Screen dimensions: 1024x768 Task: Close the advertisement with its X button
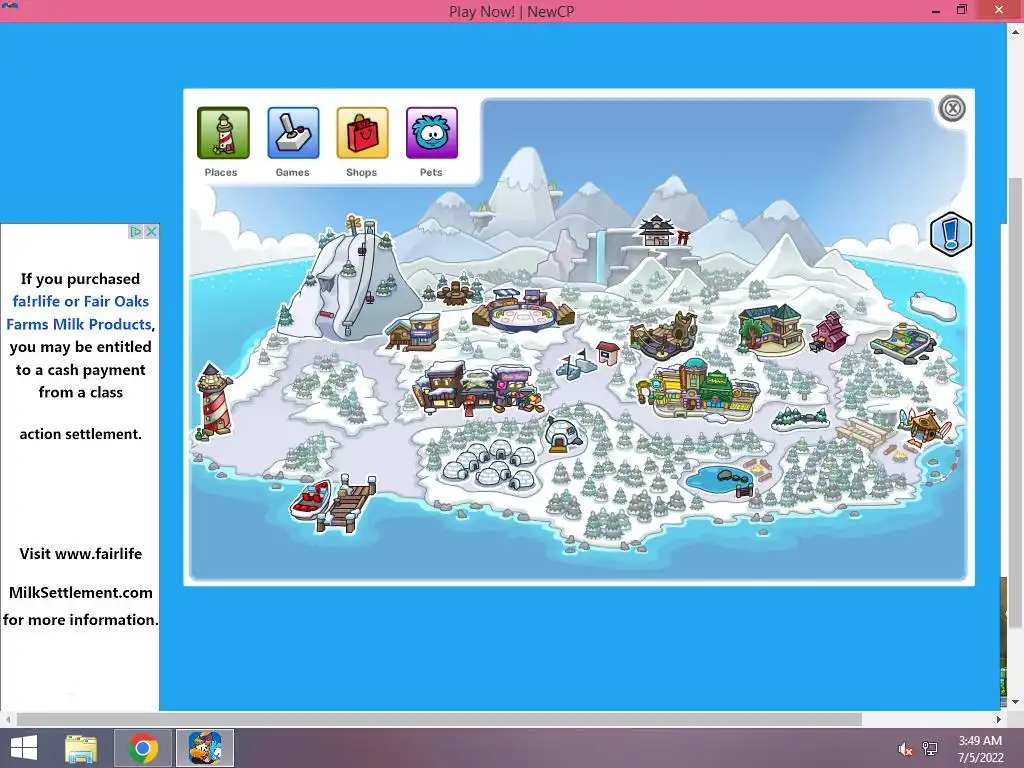pos(152,231)
